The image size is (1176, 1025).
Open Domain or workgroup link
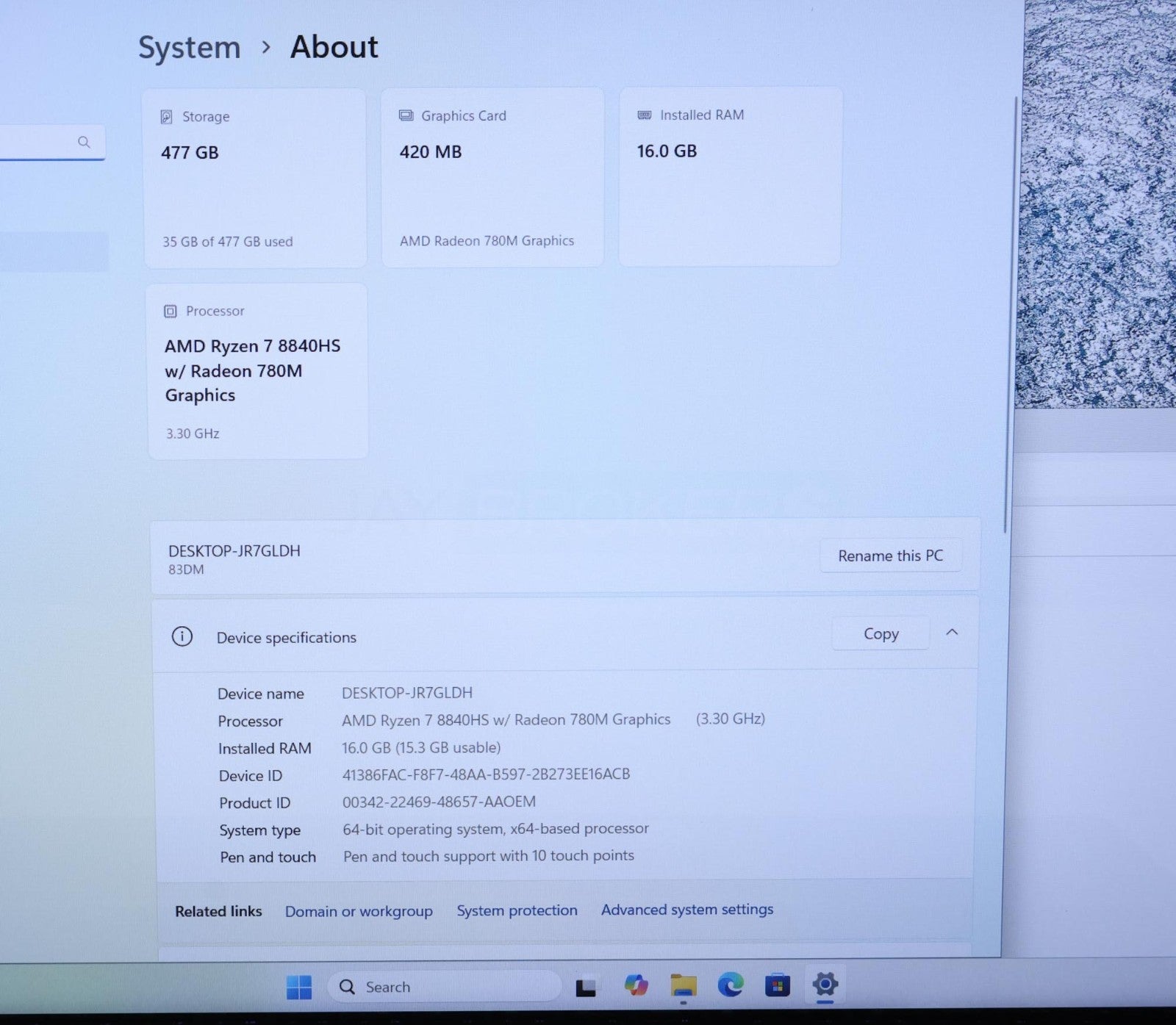(x=359, y=911)
